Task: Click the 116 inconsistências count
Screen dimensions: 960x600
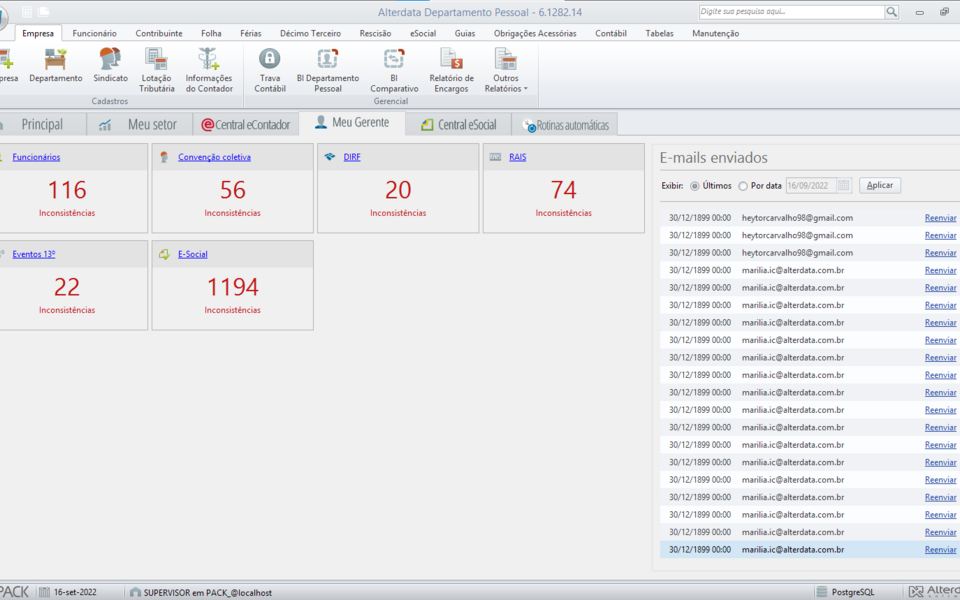Action: tap(67, 190)
